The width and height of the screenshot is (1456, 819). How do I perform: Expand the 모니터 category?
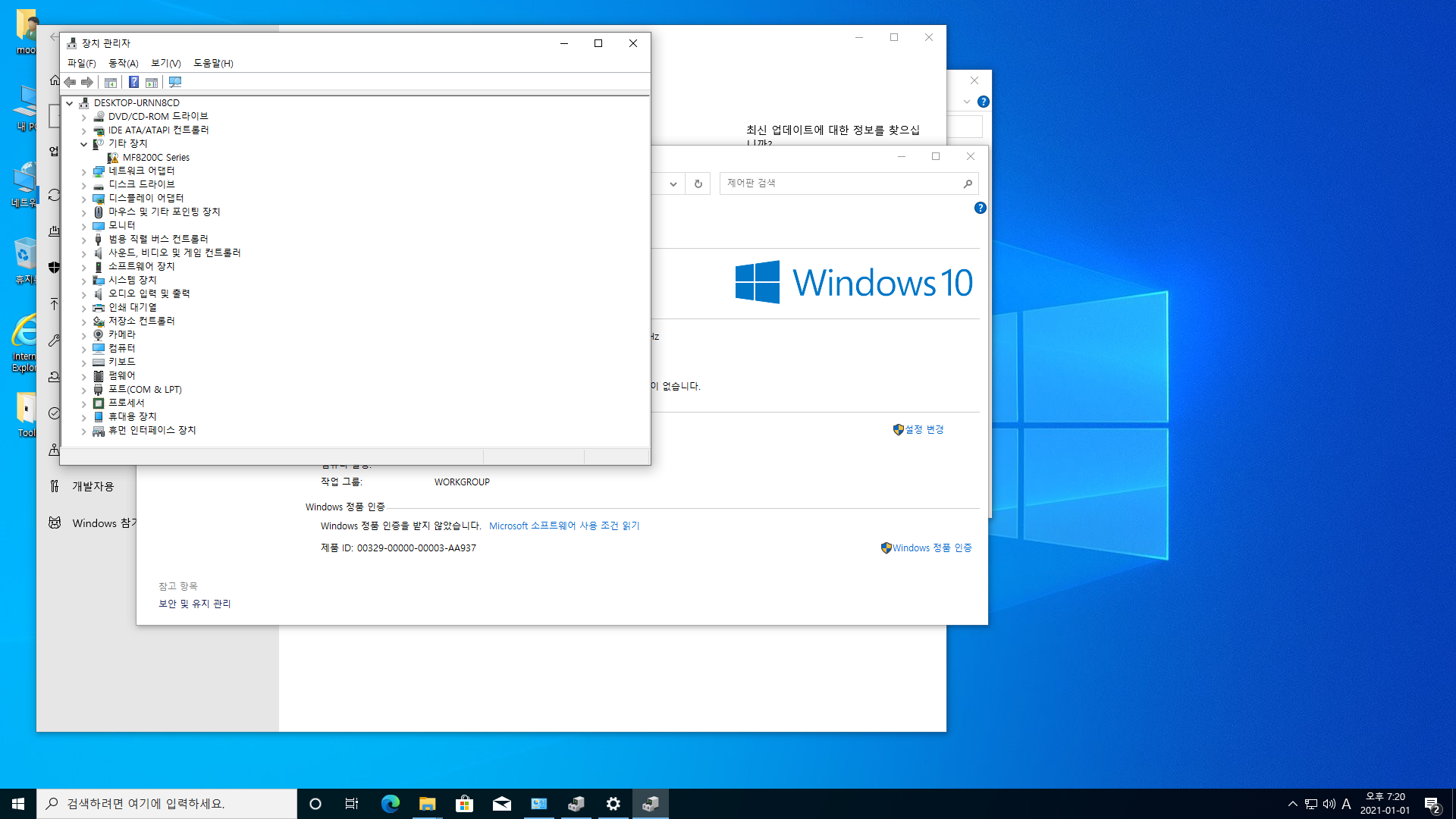pyautogui.click(x=84, y=227)
